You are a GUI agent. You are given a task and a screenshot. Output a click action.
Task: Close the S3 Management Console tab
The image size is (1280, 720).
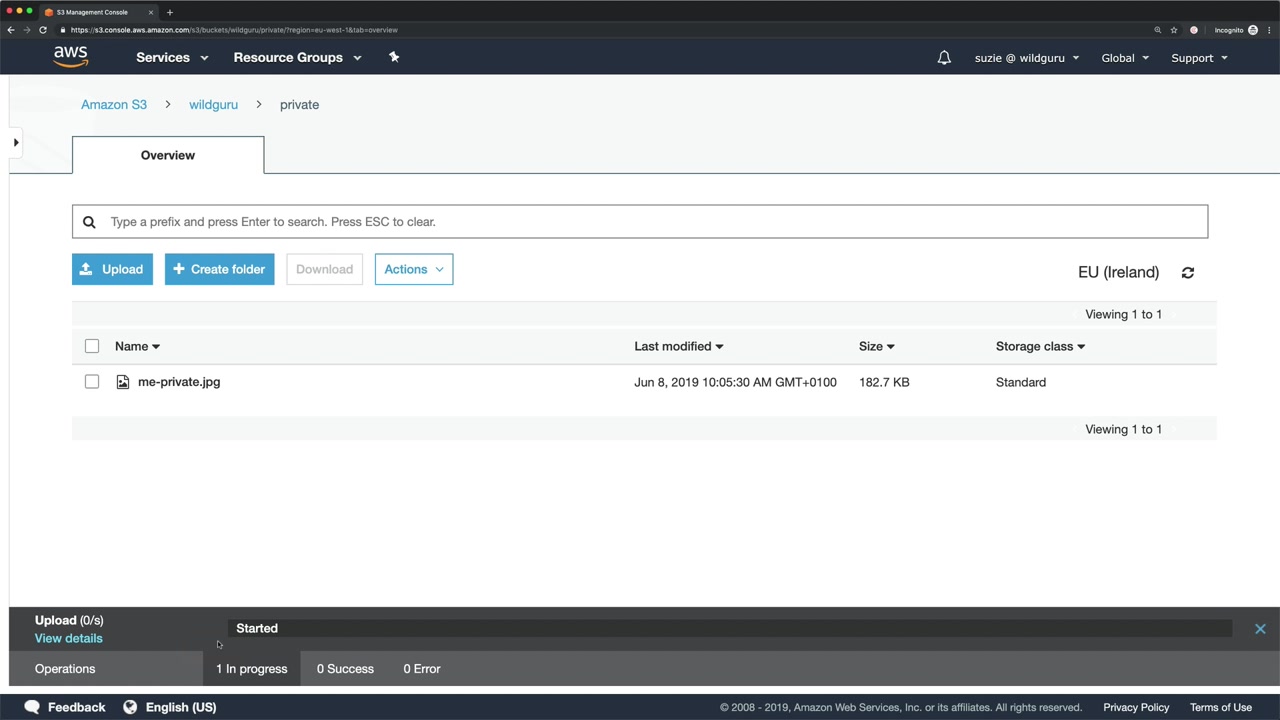coord(151,12)
